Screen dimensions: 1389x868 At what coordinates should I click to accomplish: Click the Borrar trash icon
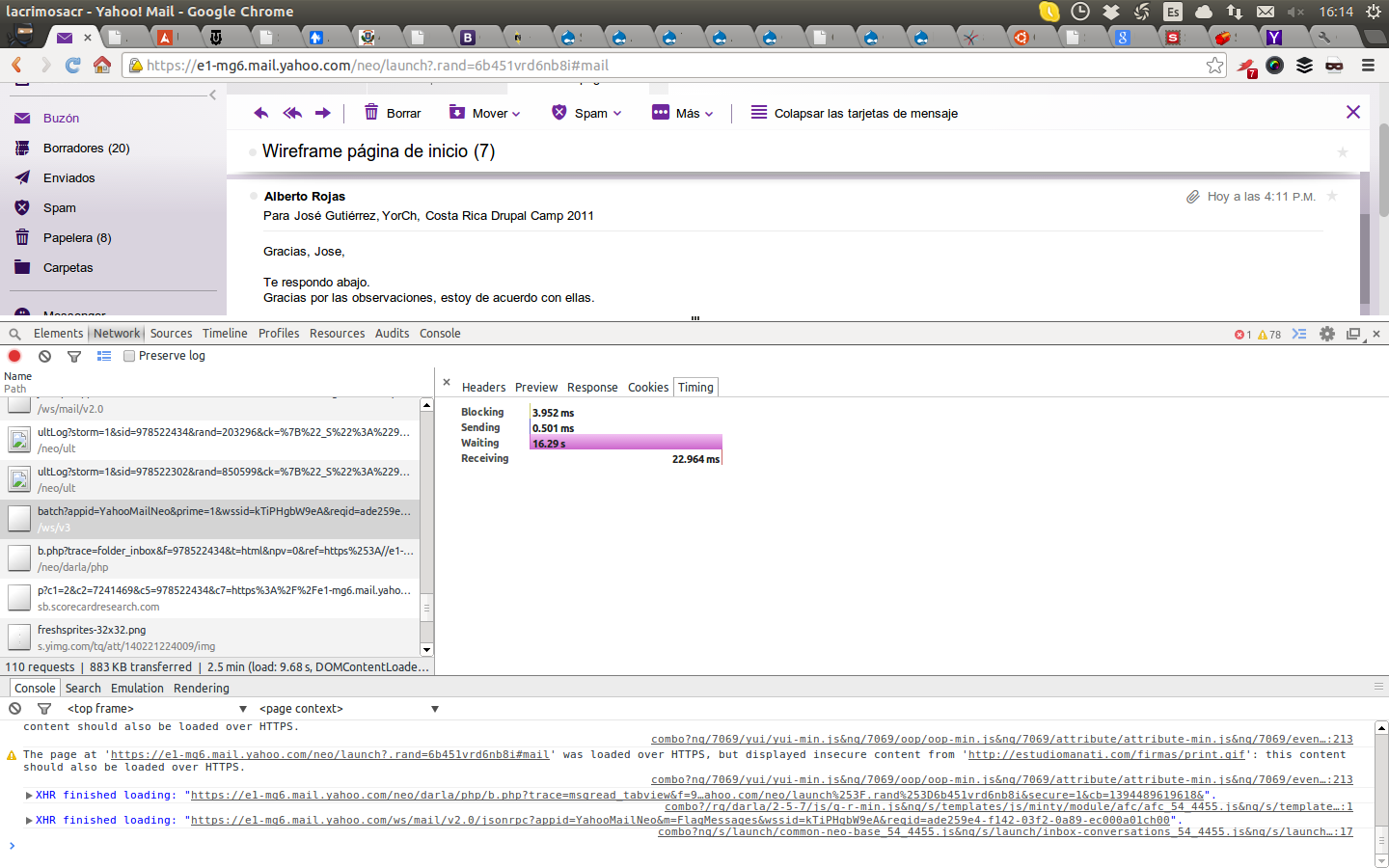[371, 113]
